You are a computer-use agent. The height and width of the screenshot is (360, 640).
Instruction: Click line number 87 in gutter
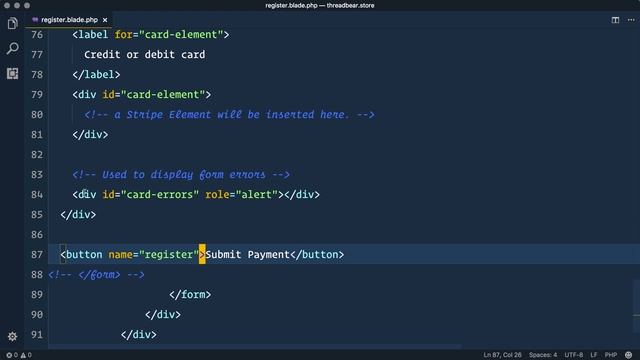37,255
